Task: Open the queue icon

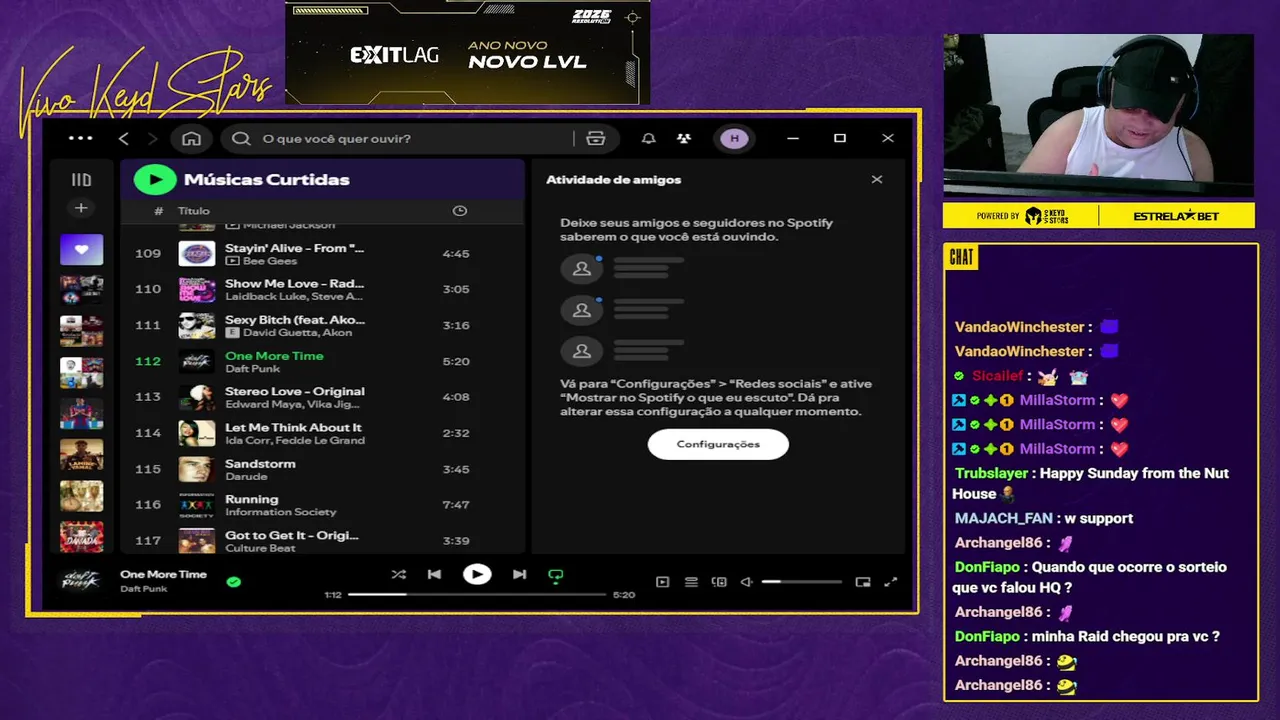Action: 691,582
